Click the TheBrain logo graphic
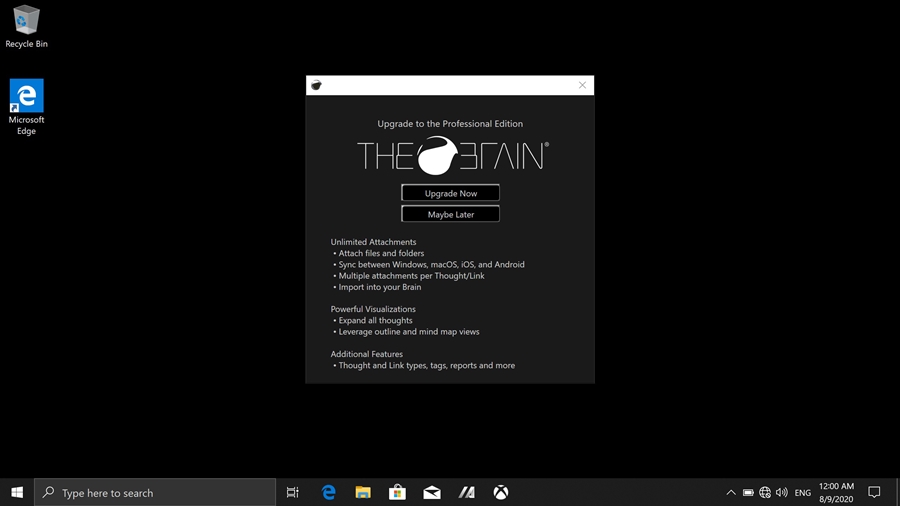The width and height of the screenshot is (900, 506). [x=453, y=155]
